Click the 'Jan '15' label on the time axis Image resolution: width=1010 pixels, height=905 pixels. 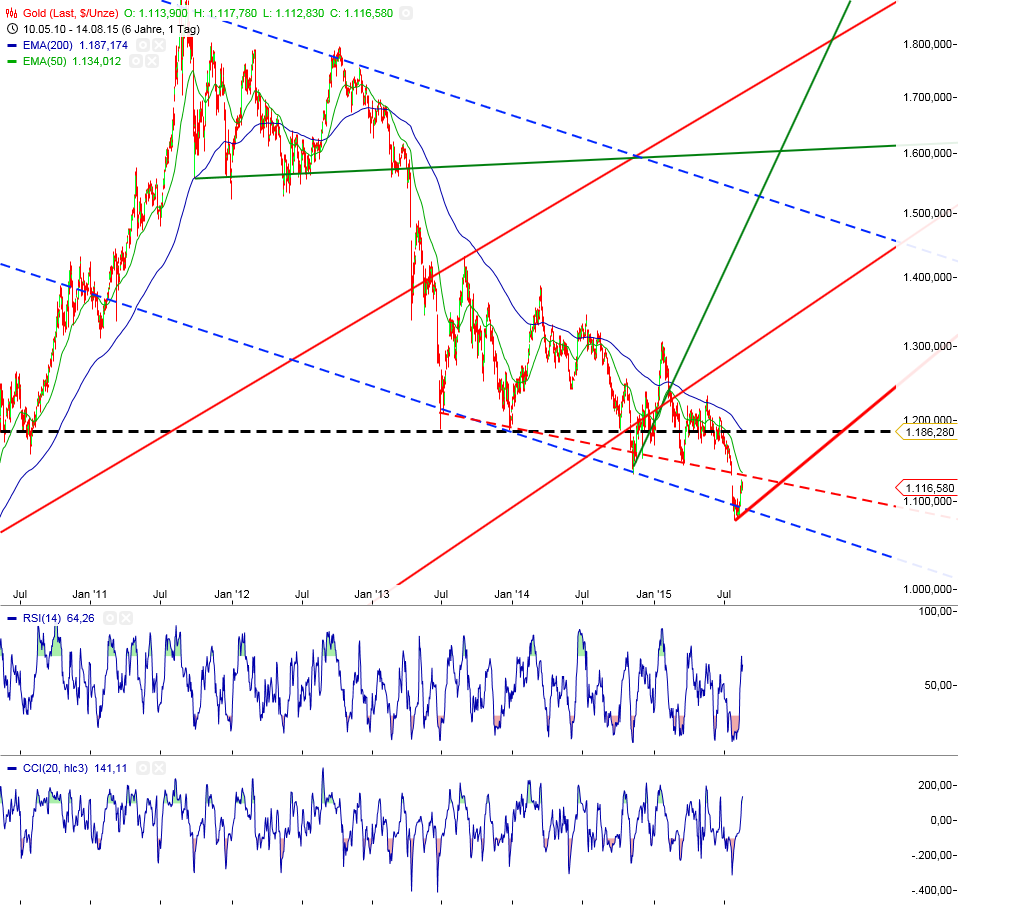pyautogui.click(x=656, y=593)
